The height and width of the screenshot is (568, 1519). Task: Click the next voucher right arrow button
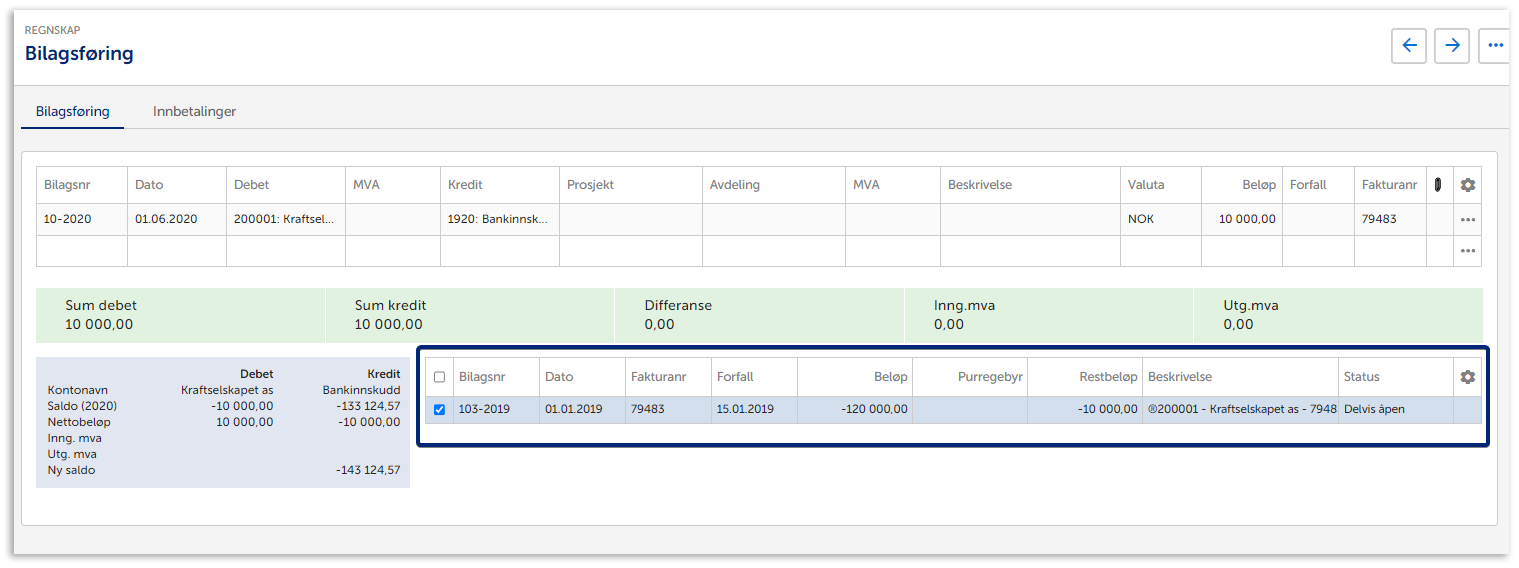point(1452,46)
